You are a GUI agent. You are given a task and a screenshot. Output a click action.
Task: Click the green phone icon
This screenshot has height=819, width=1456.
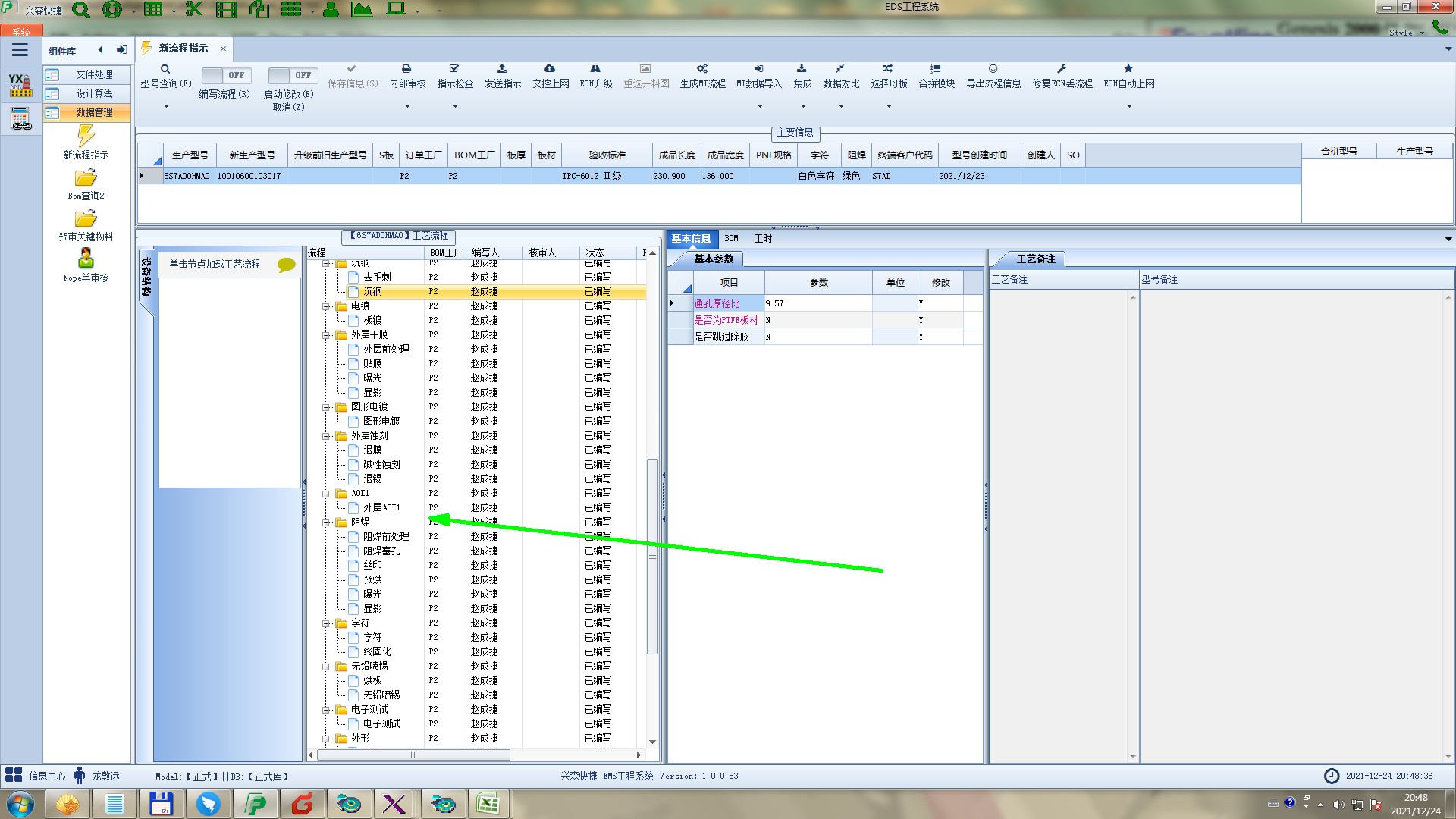(1439, 27)
